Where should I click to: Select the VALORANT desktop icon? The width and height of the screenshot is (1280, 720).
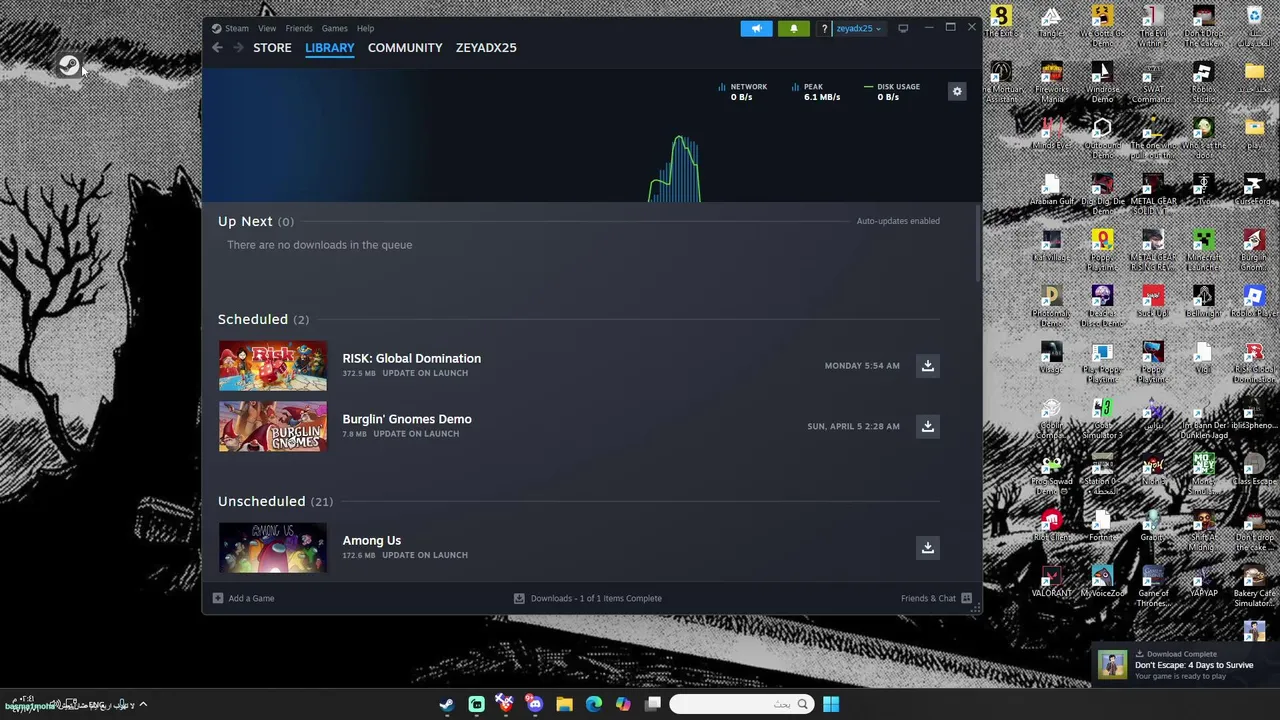1051,583
